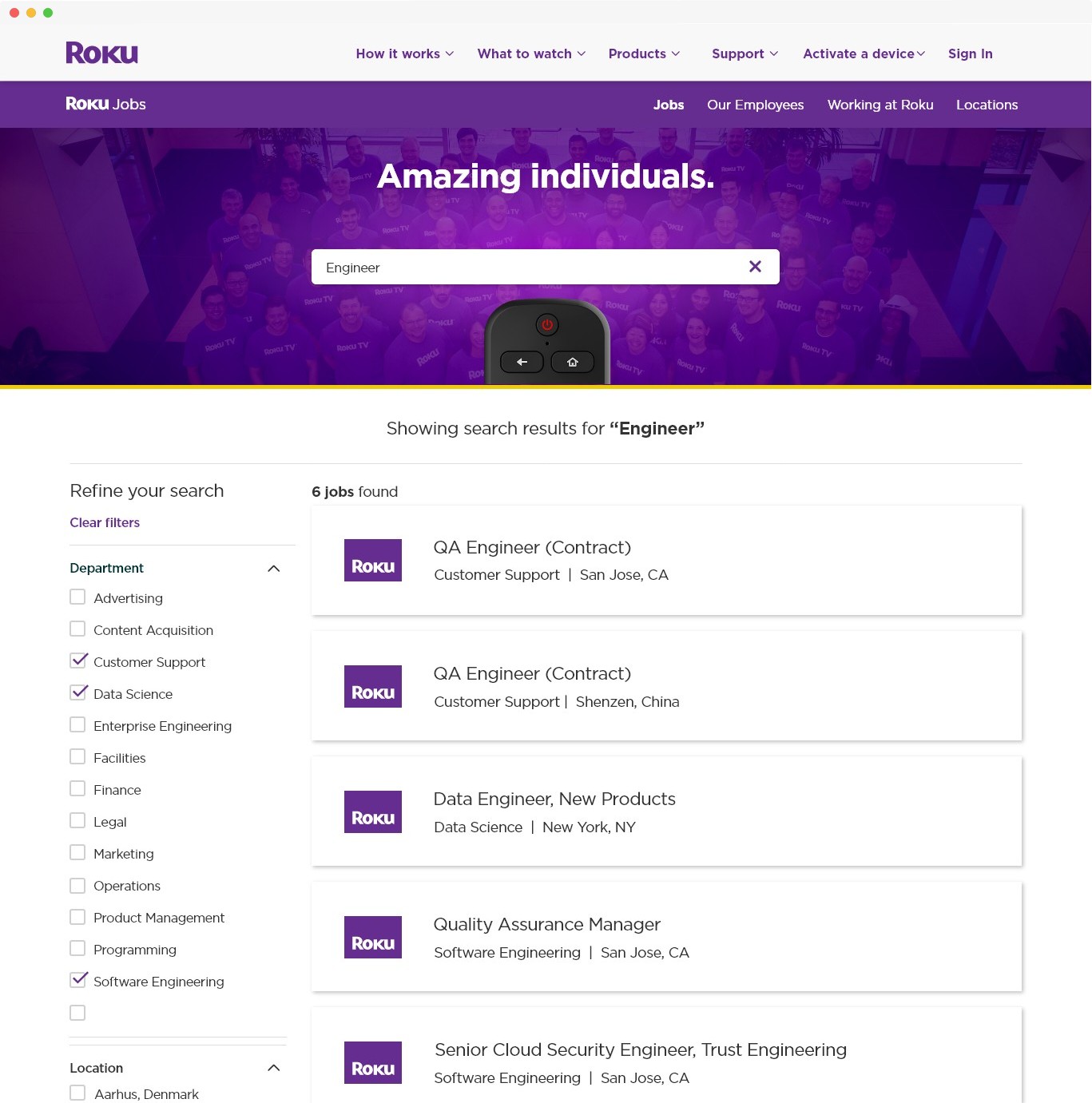Viewport: 1092px width, 1103px height.
Task: Click the Clear filters link
Action: coord(105,522)
